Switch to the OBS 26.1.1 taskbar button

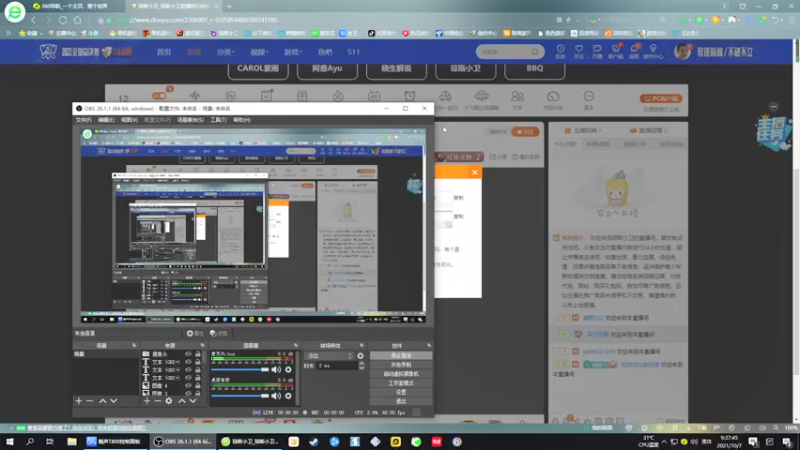(x=182, y=442)
